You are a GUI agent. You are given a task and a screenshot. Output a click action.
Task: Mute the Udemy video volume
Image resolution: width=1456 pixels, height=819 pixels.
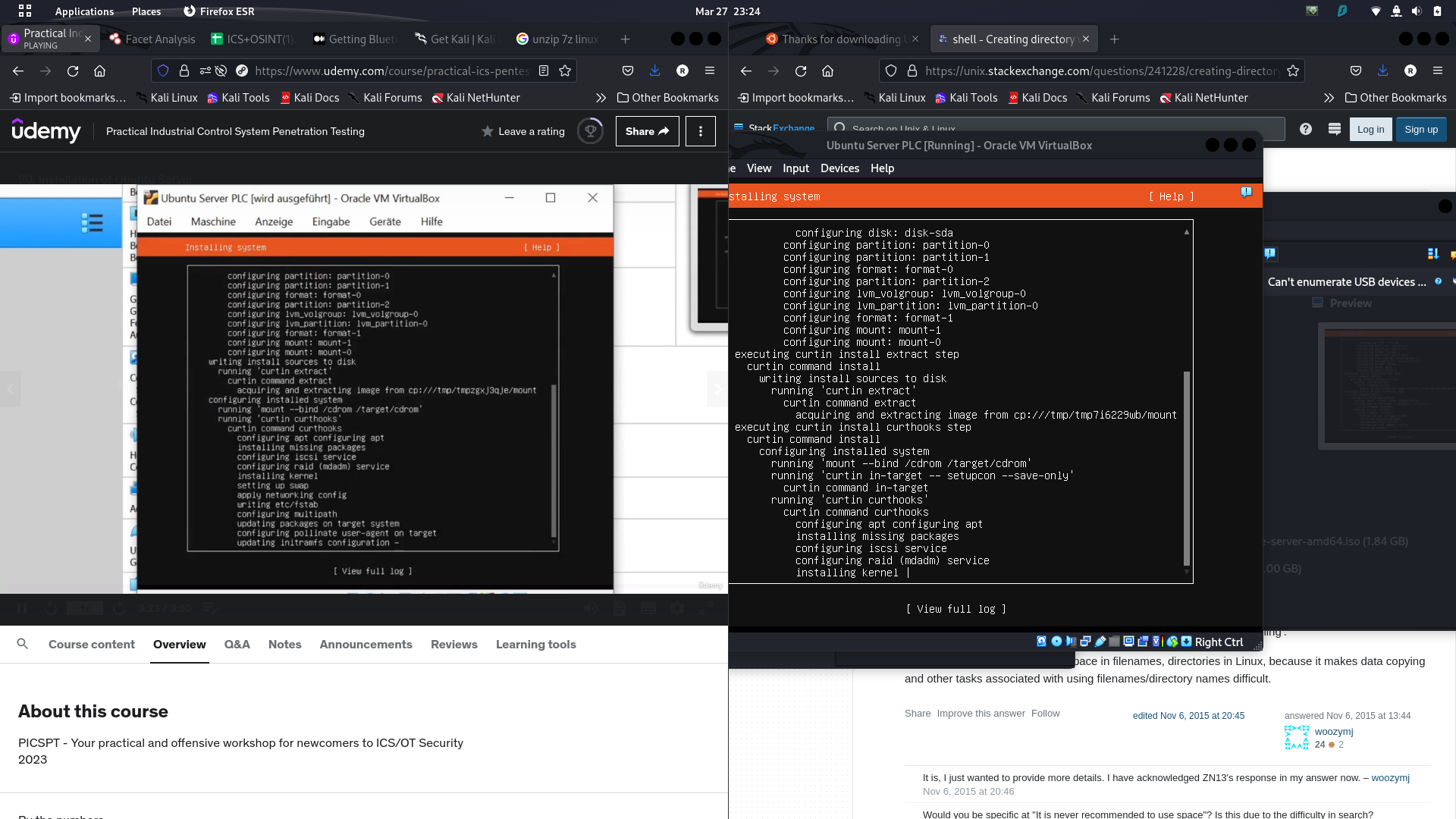coord(591,608)
